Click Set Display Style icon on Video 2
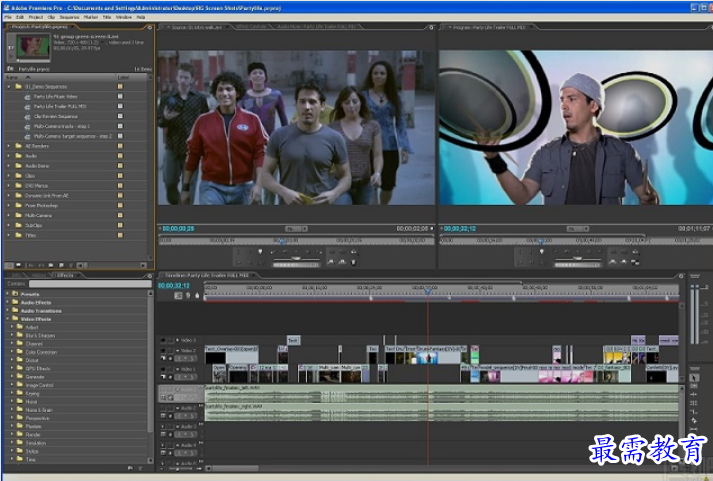Image resolution: width=713 pixels, height=481 pixels. [x=163, y=359]
